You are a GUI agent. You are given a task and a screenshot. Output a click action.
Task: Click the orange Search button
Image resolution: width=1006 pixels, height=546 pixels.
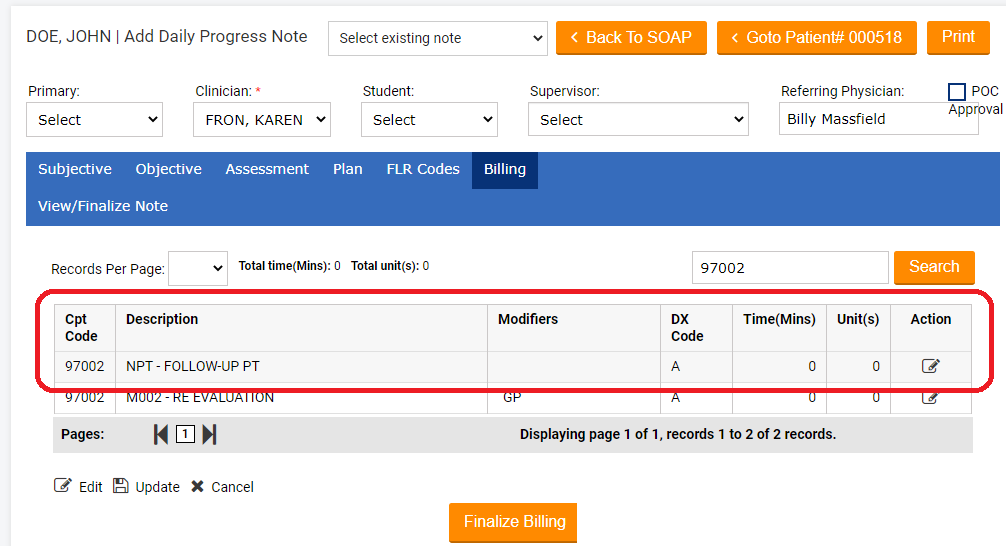click(x=934, y=267)
